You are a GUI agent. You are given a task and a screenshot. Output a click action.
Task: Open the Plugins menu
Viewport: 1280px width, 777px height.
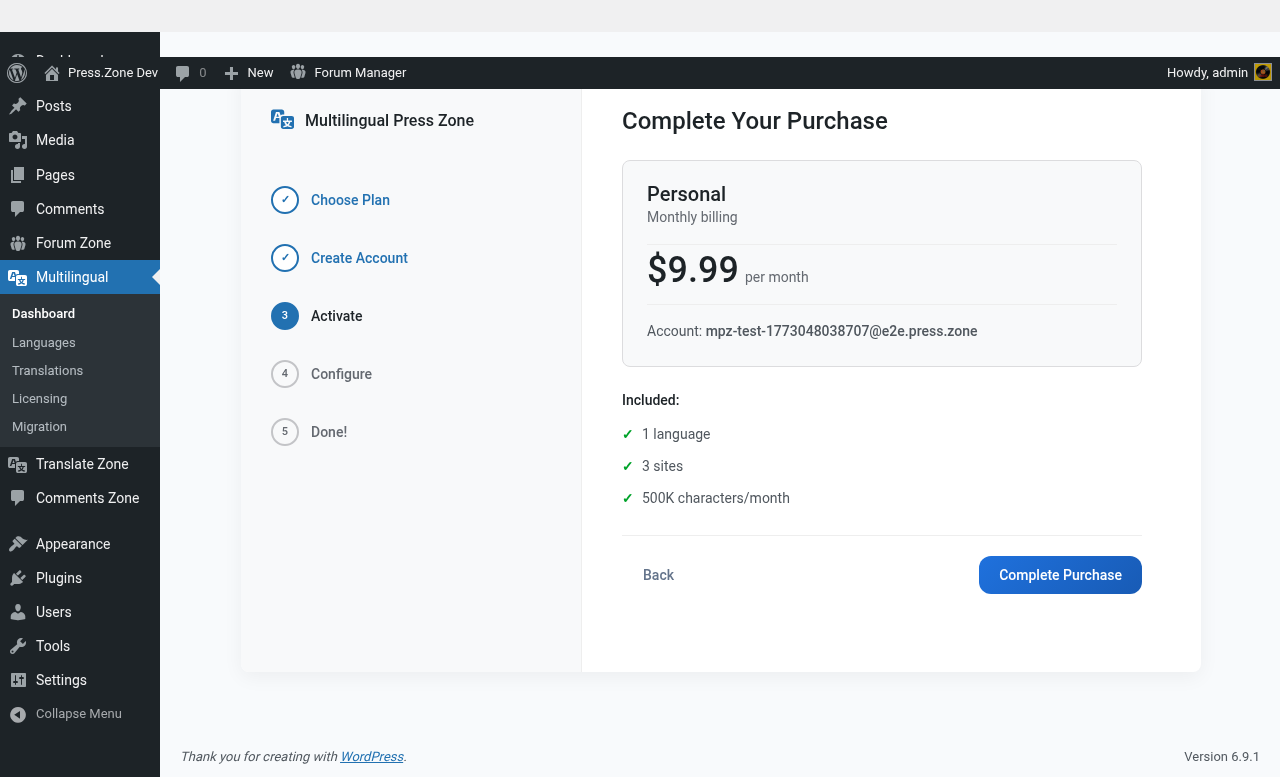click(x=80, y=578)
